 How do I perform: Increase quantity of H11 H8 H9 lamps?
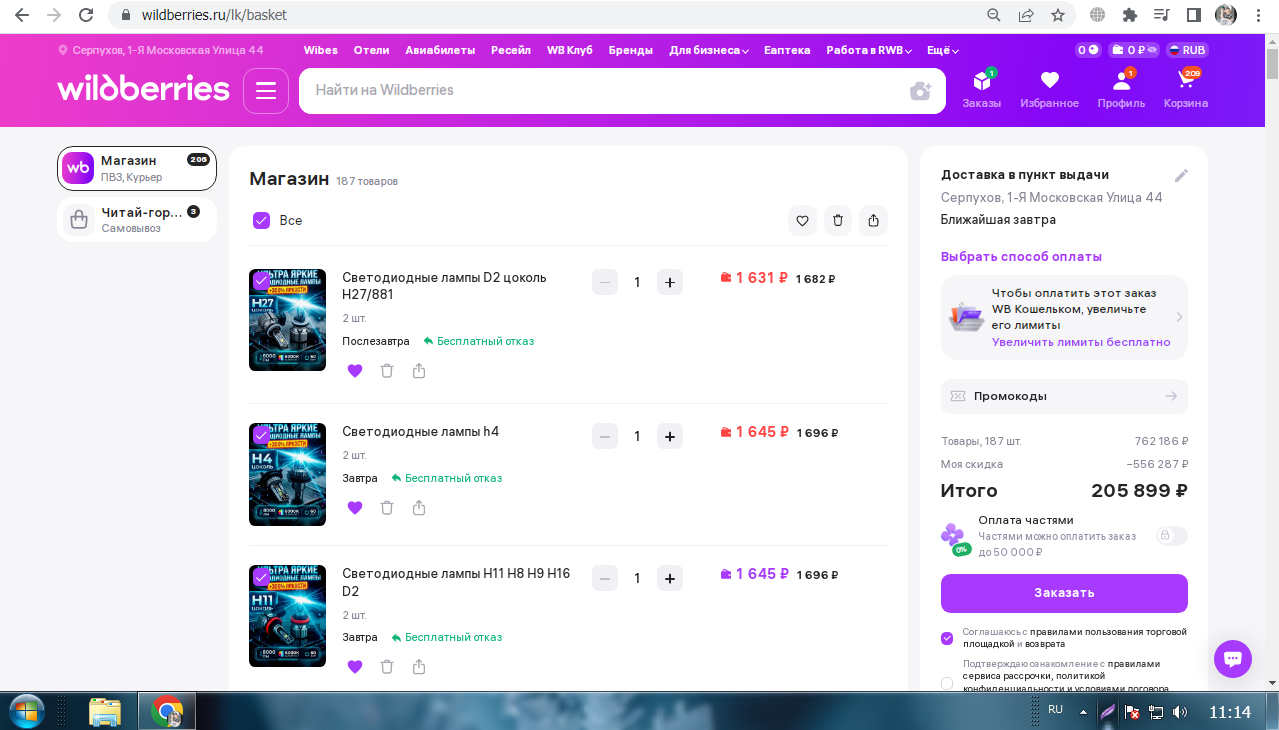[x=670, y=578]
